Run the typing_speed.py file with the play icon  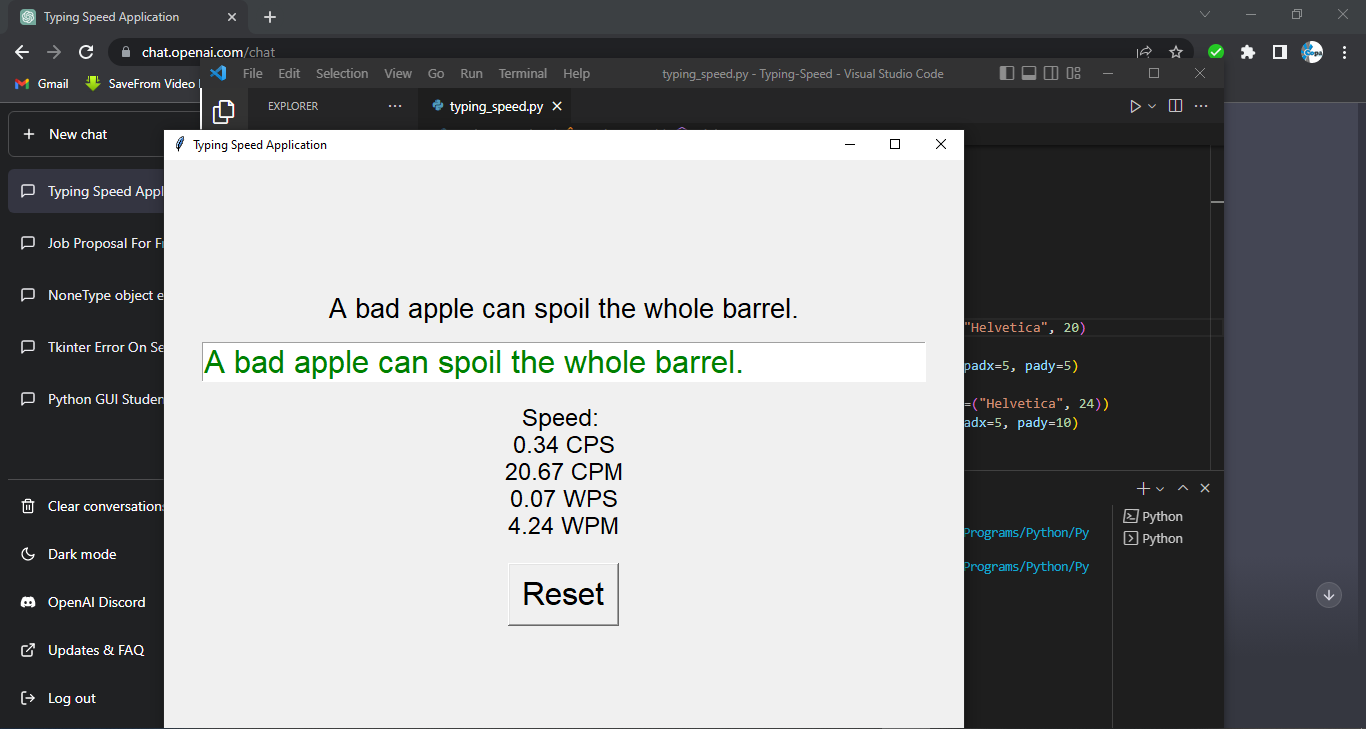point(1137,105)
